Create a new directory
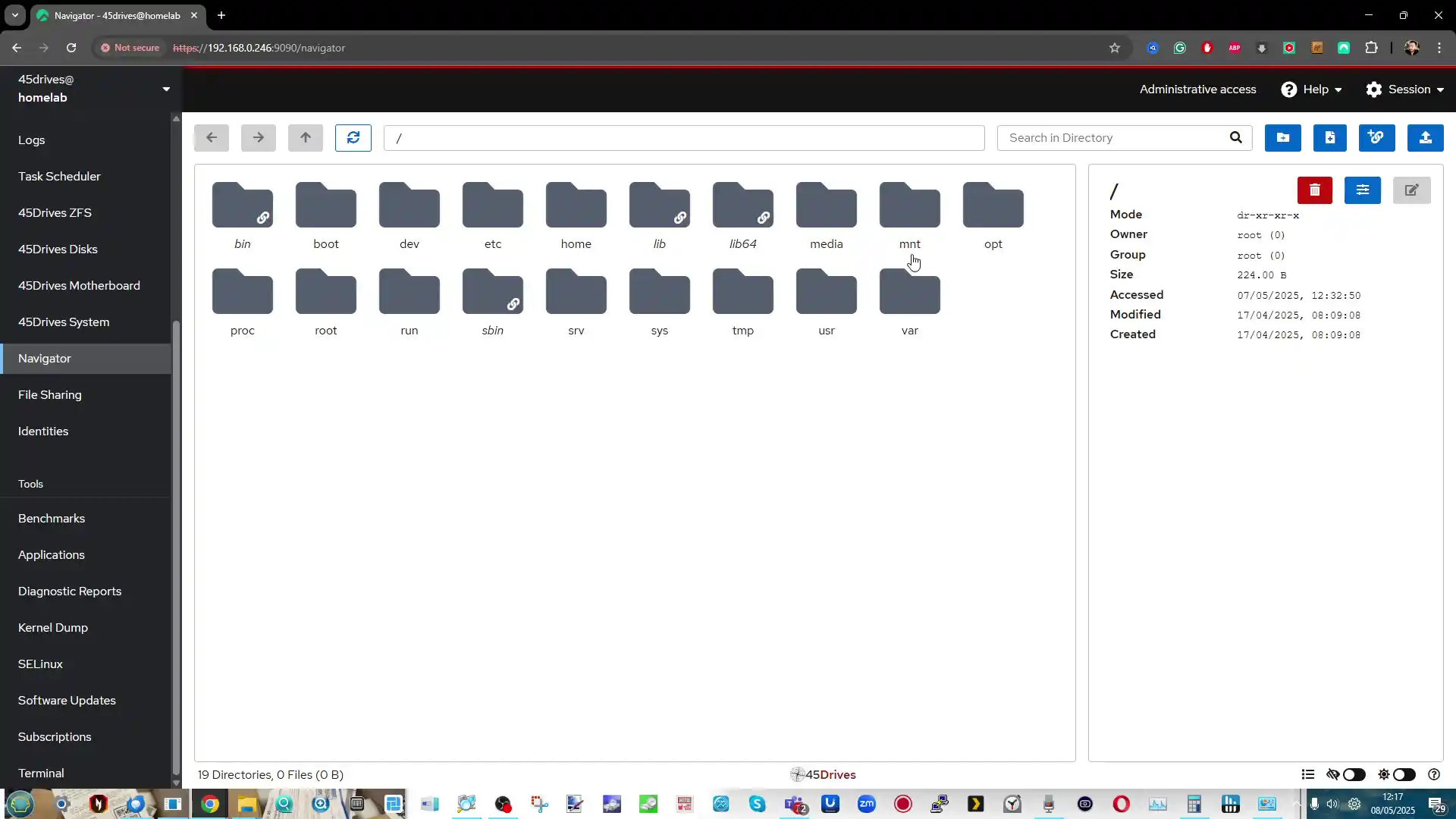This screenshot has height=819, width=1456. click(x=1283, y=138)
